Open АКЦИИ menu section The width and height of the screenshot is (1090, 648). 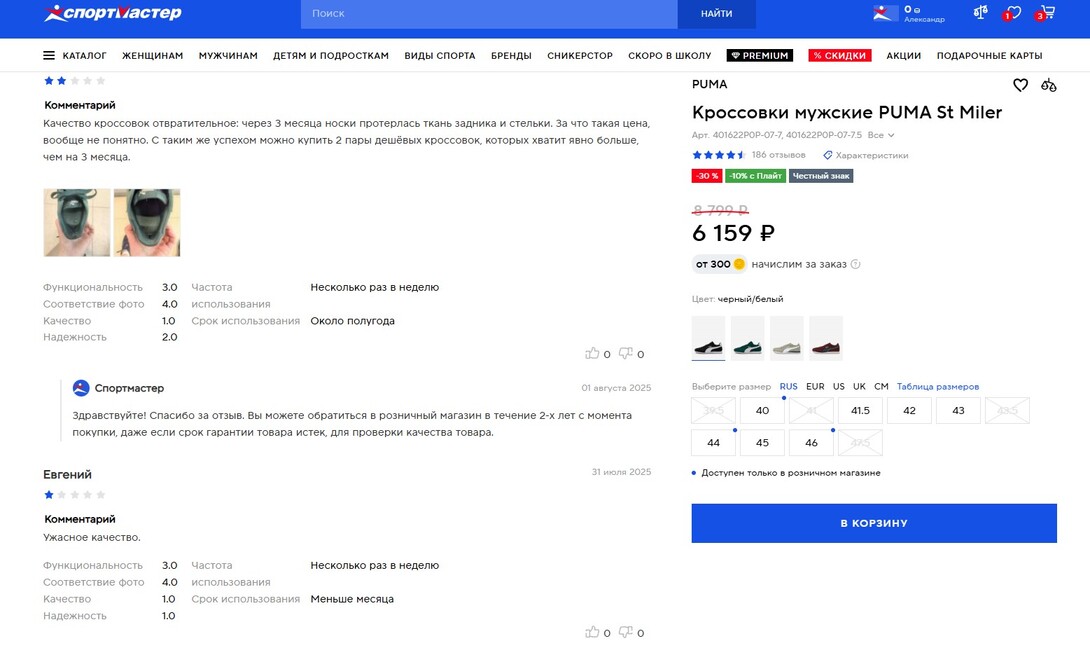[x=904, y=56]
